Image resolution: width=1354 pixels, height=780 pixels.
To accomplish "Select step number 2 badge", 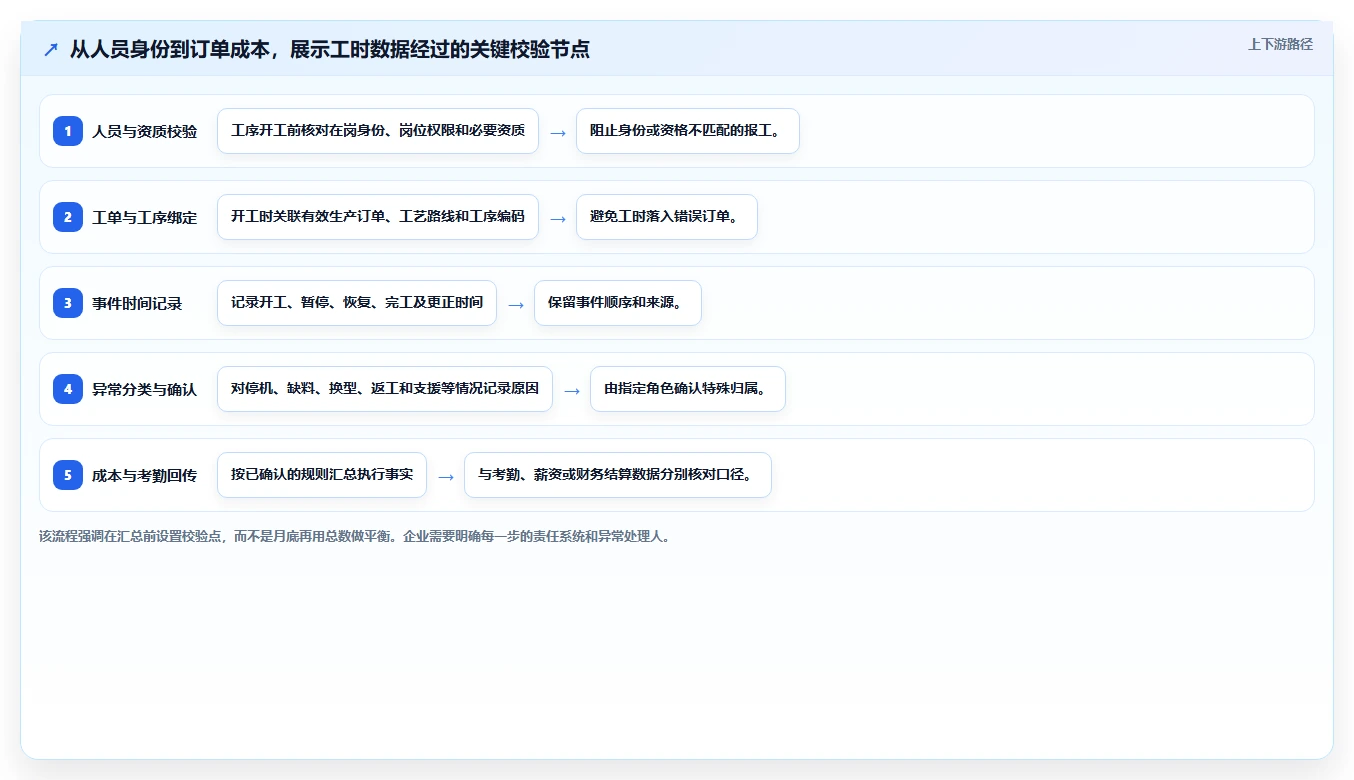I will coord(68,217).
